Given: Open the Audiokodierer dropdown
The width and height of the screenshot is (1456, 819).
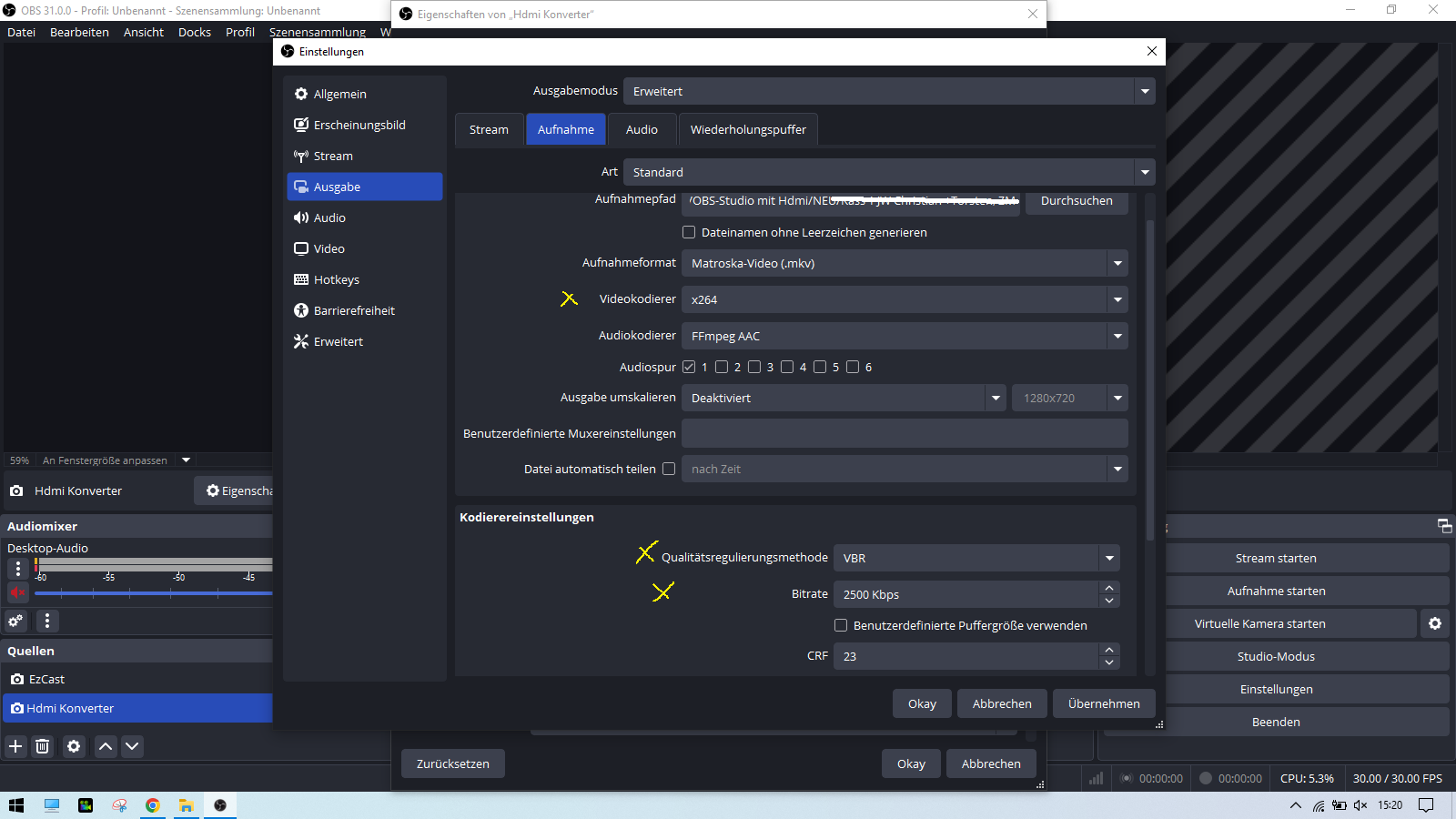Looking at the screenshot, I should [x=905, y=336].
